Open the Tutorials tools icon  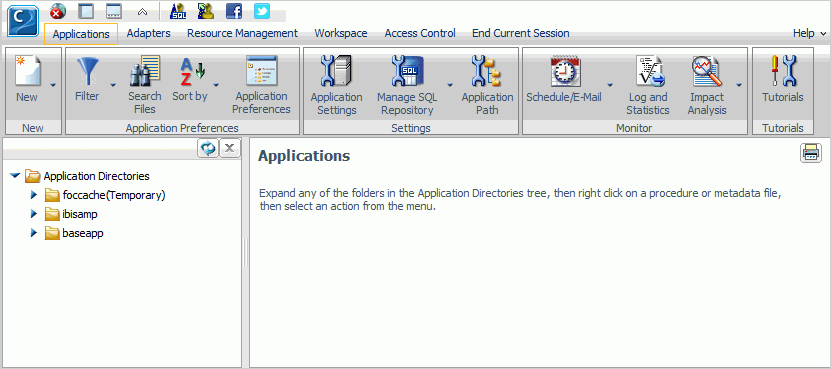783,71
